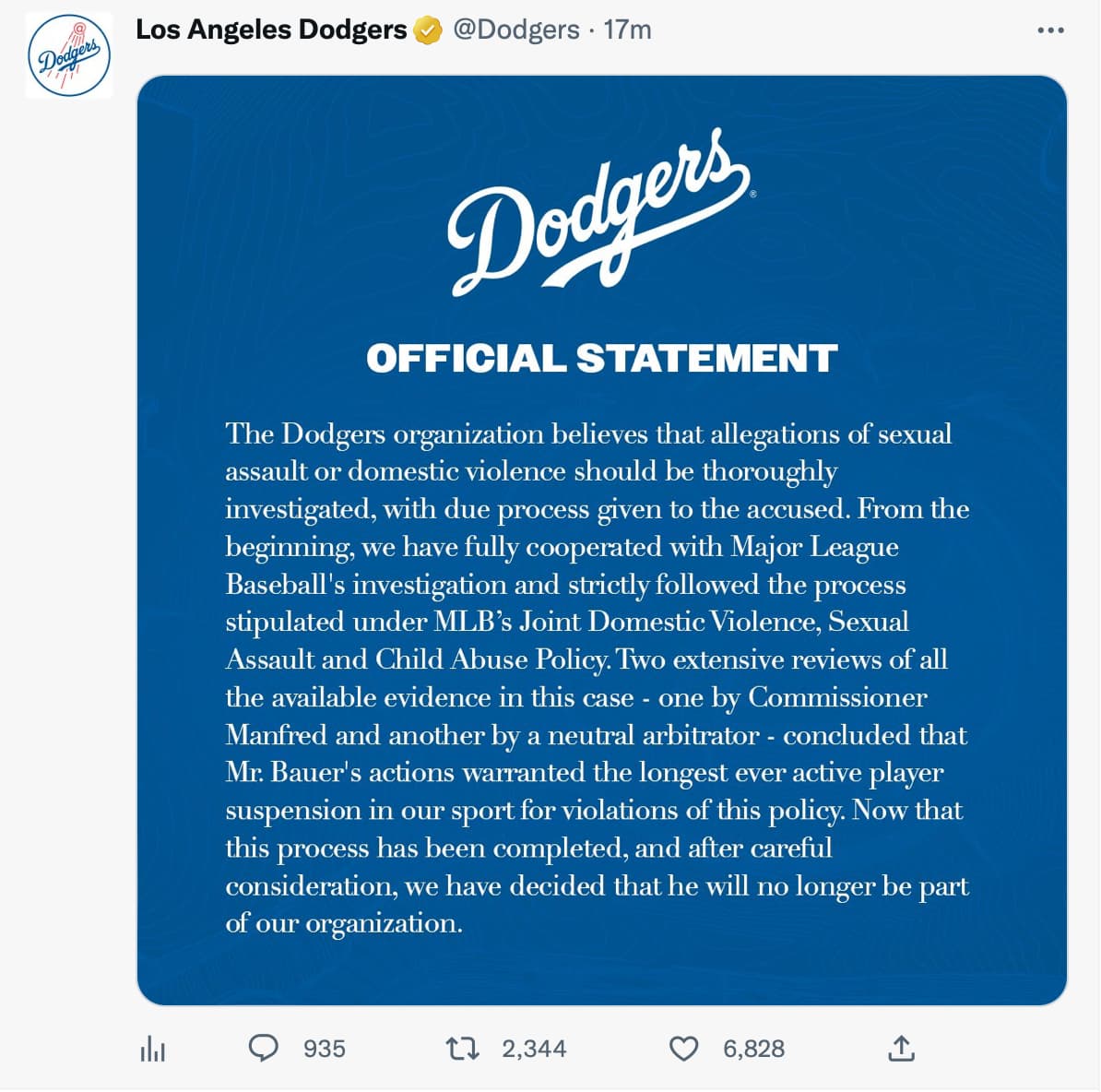Click the Dodgers profile avatar
The height and width of the screenshot is (1092, 1101).
tap(69, 55)
